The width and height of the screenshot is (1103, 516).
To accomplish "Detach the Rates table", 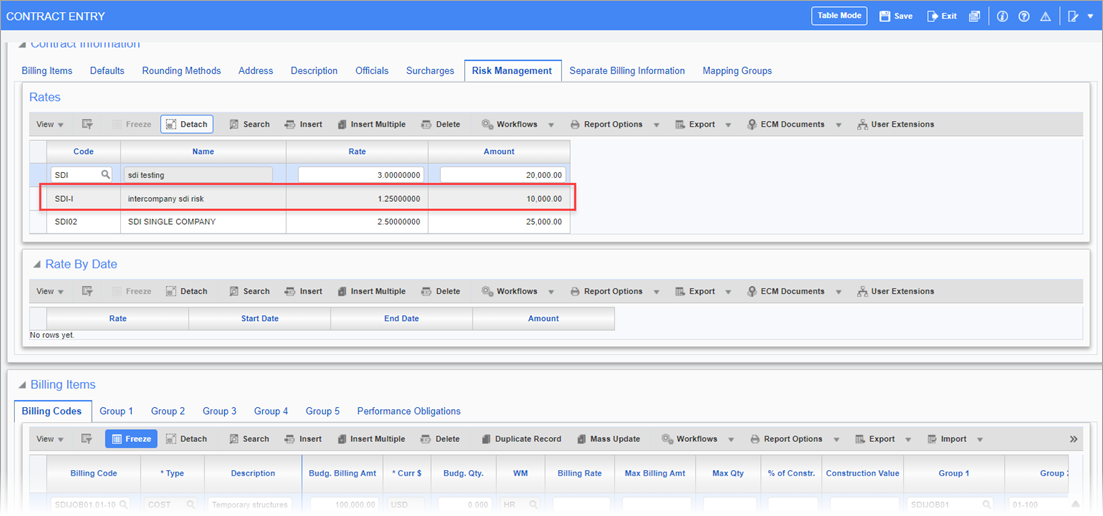I will (x=186, y=124).
